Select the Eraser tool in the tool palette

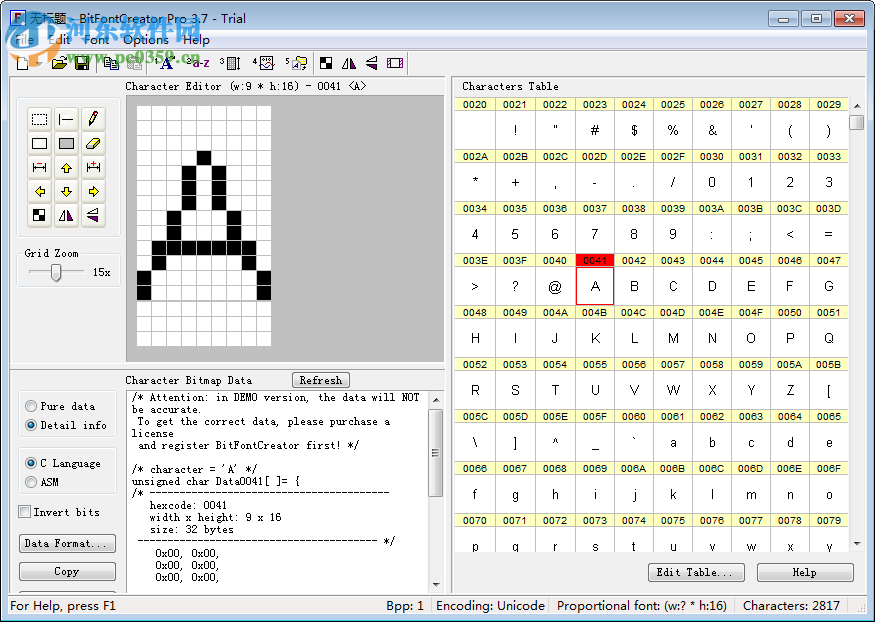(x=93, y=144)
